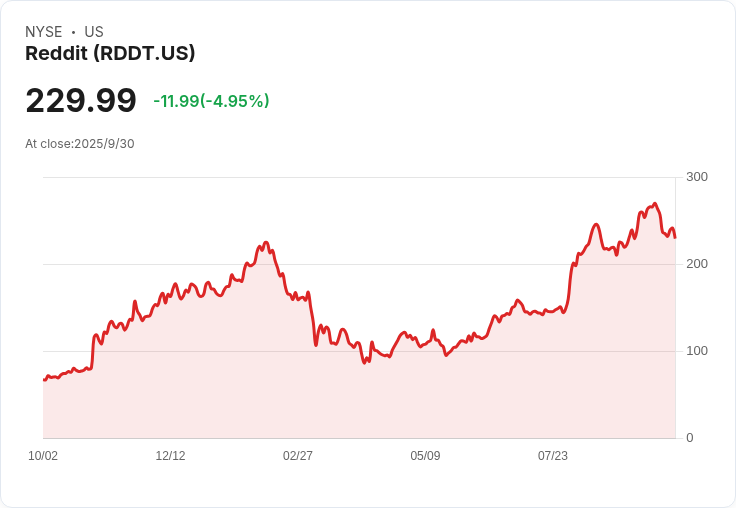Click the 300 y-axis label
The image size is (736, 508).
[x=697, y=177]
